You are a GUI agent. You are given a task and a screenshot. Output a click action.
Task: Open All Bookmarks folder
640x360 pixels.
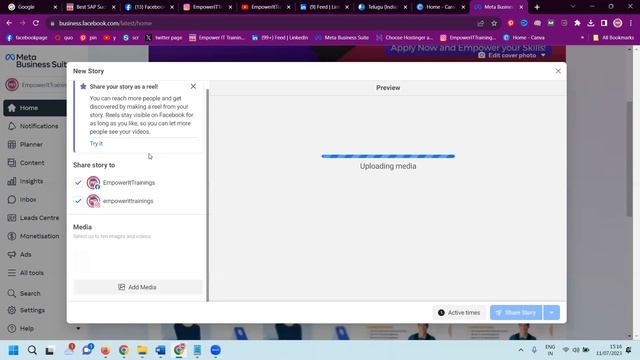click(x=613, y=38)
